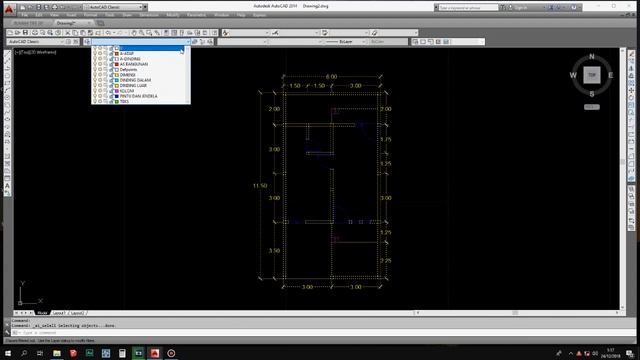Click the Info Center search field
This screenshot has width=640, height=360.
(x=468, y=7)
